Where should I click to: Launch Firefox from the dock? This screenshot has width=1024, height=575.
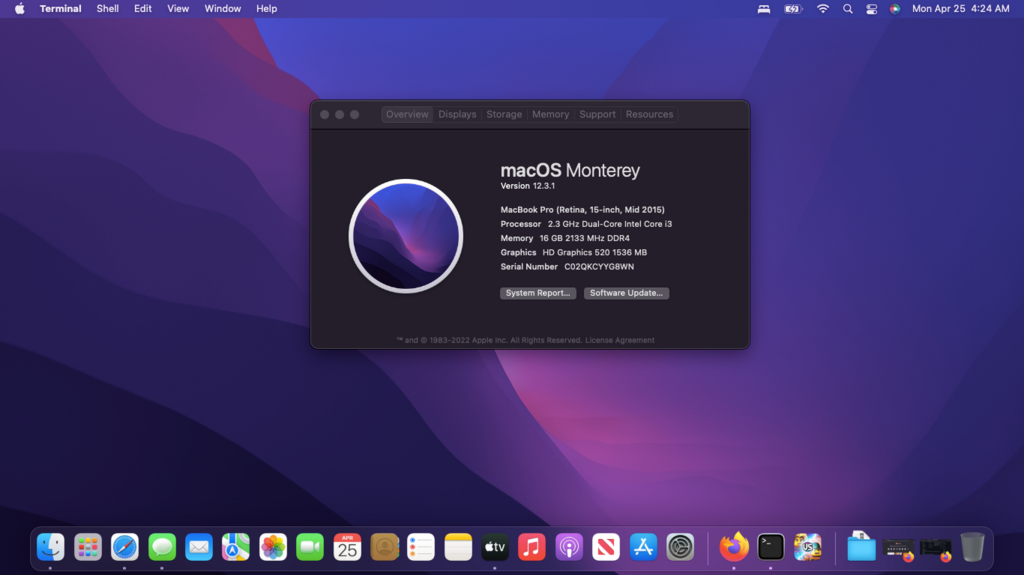click(x=734, y=547)
